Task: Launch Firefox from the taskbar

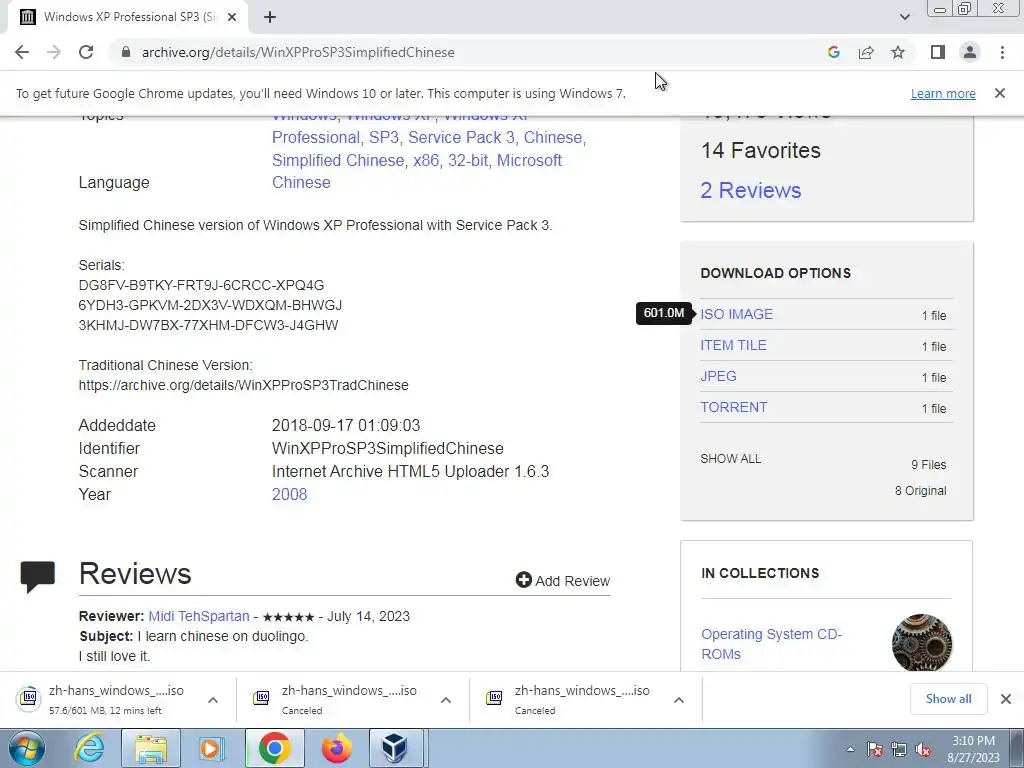Action: tap(337, 748)
